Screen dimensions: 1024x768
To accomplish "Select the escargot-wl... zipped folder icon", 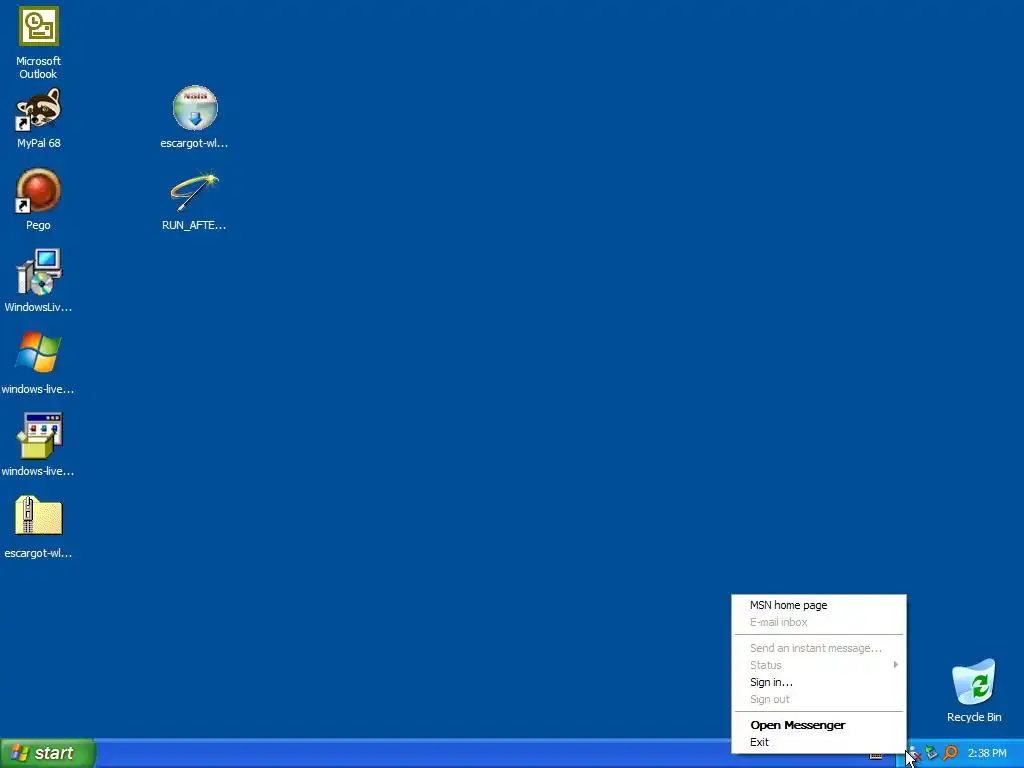I will 39,517.
